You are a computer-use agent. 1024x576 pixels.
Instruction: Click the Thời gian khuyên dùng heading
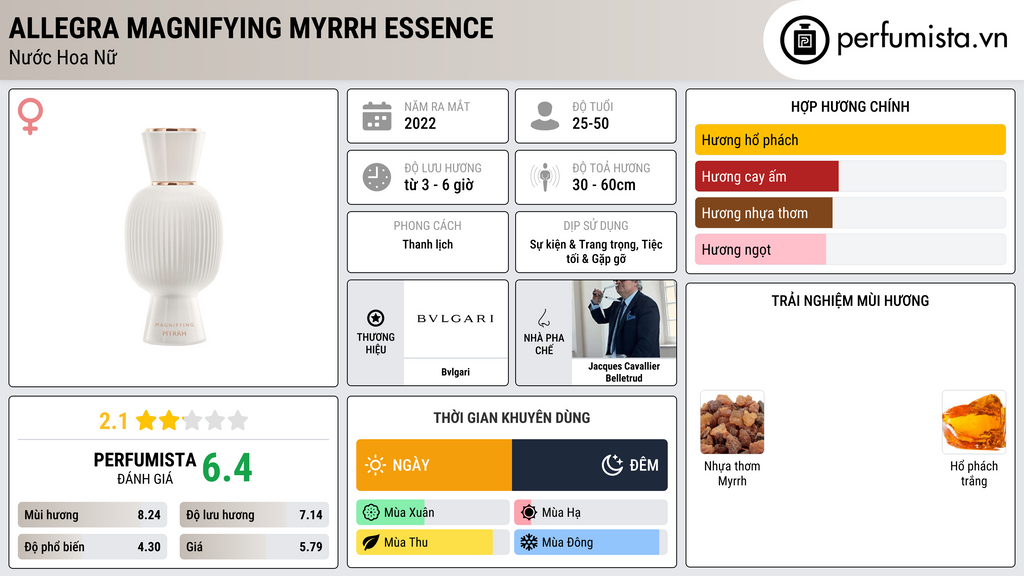(512, 418)
